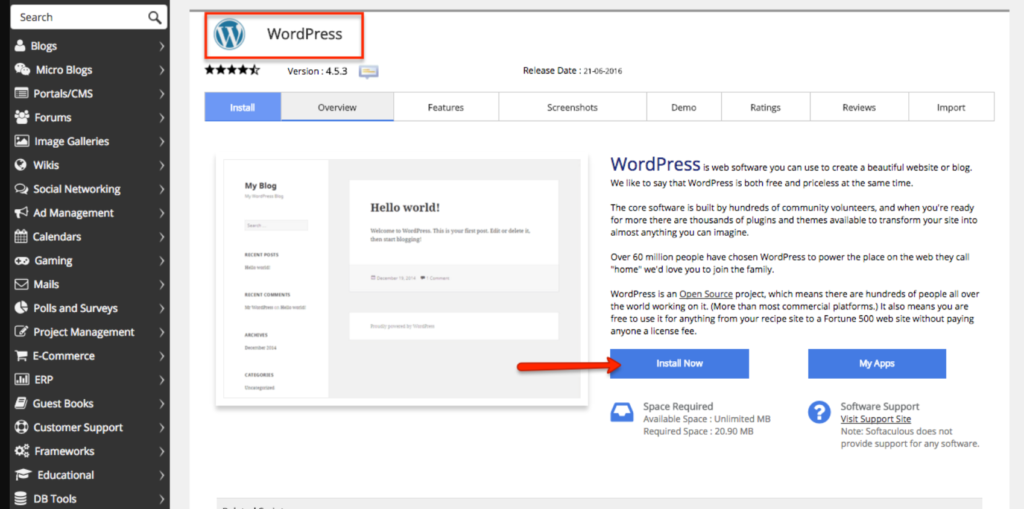
Task: Expand the Wikis category chevron
Action: point(161,165)
